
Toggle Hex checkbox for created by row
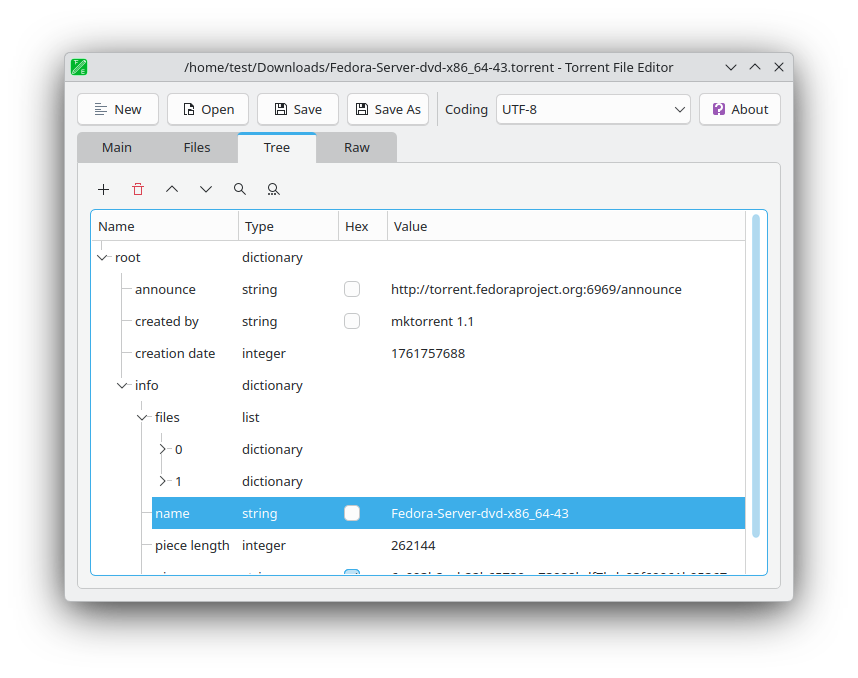(352, 321)
